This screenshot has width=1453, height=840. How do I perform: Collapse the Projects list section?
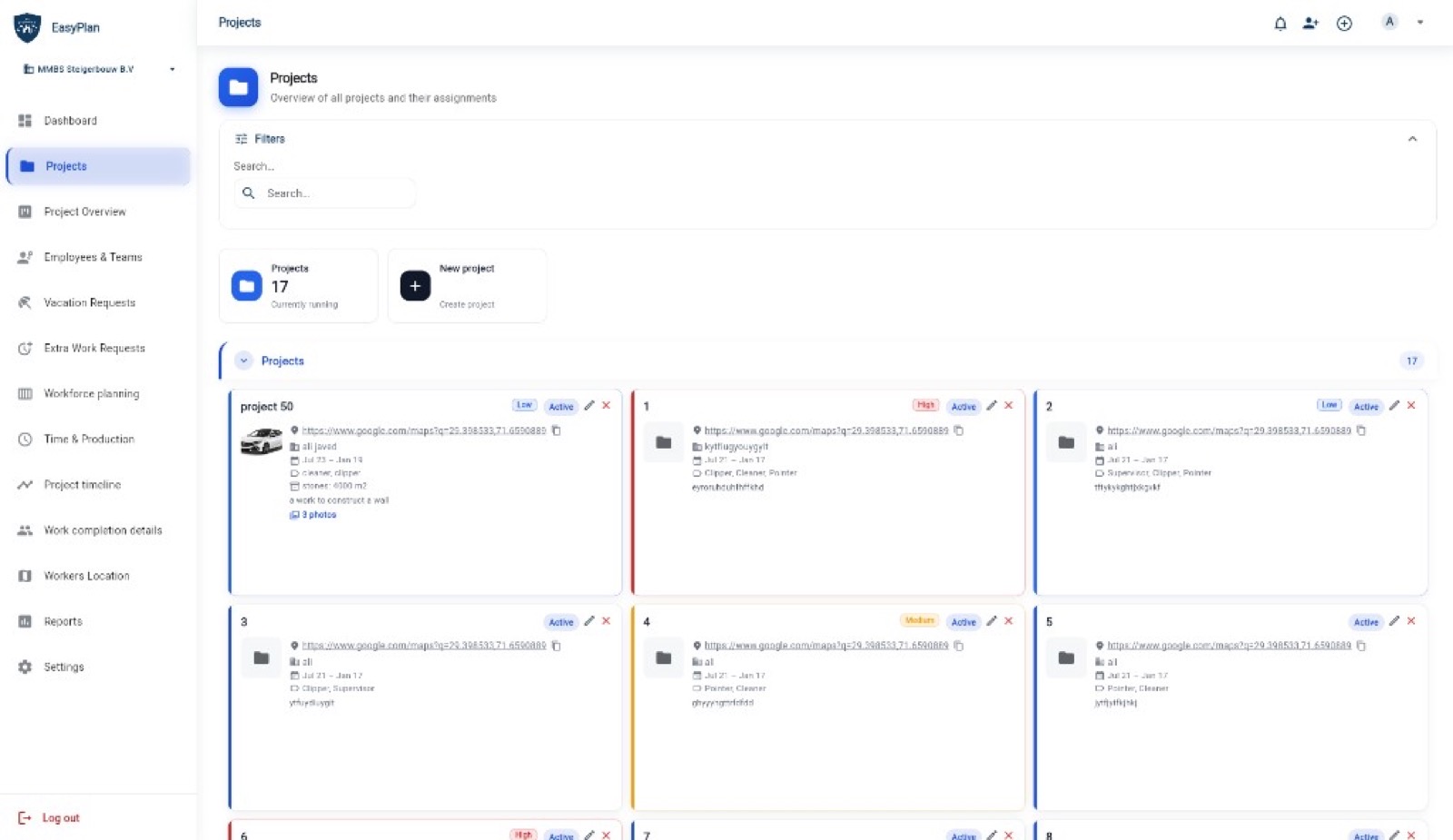click(243, 361)
